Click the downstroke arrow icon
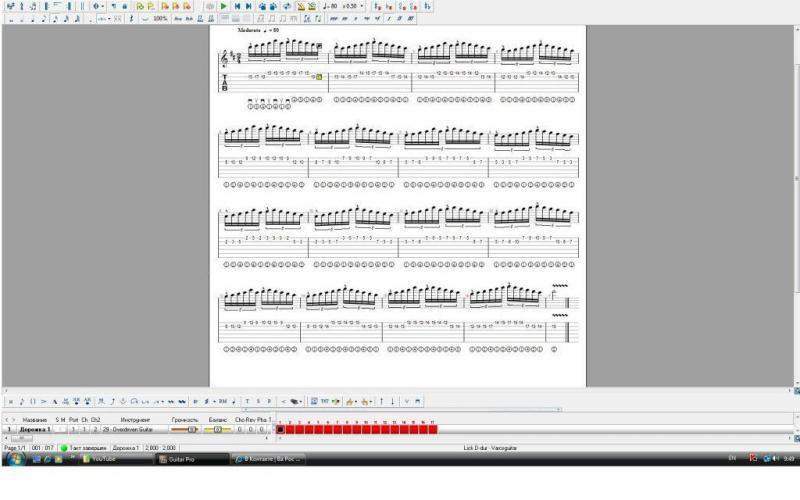Screen dimensions: 800x500 [393, 402]
